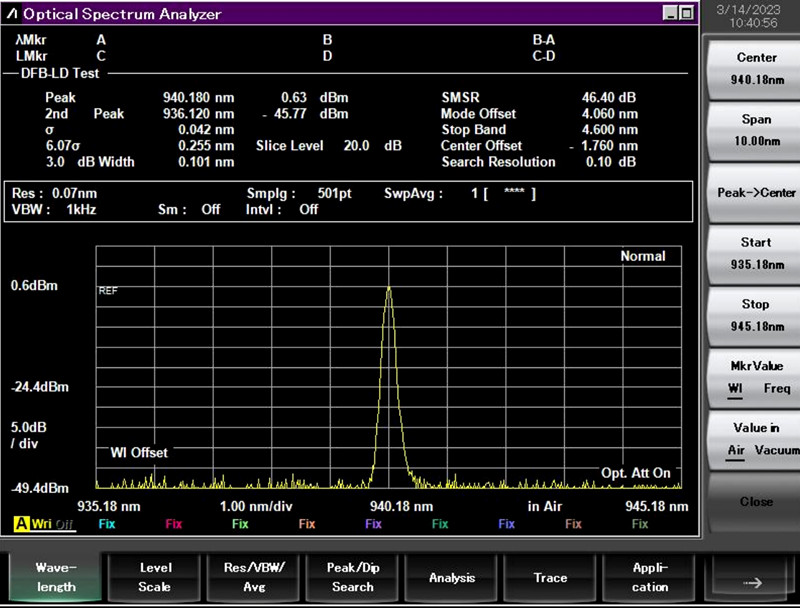Set Value in Air
Image resolution: width=800 pixels, height=608 pixels.
[736, 450]
